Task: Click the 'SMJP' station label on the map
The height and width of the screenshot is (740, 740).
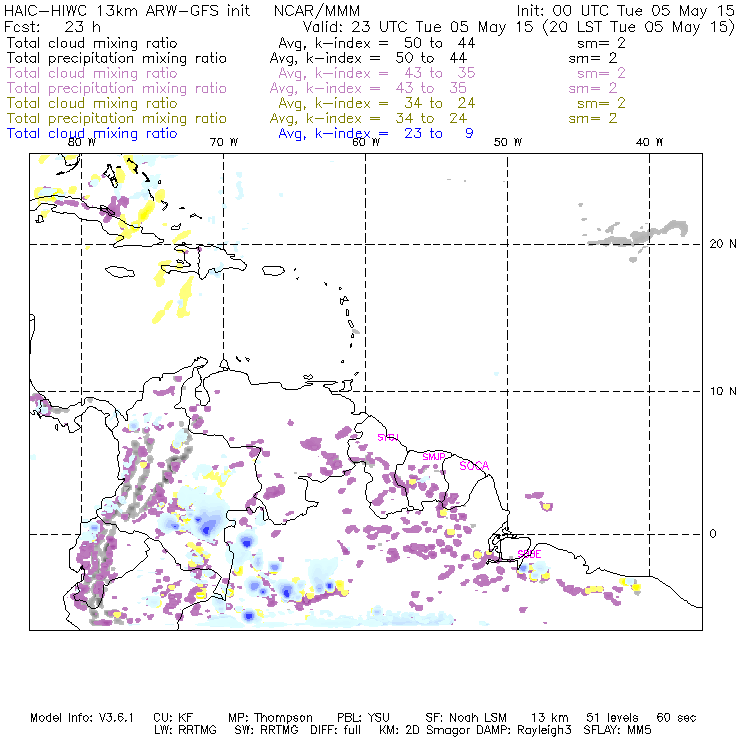Action: [434, 457]
